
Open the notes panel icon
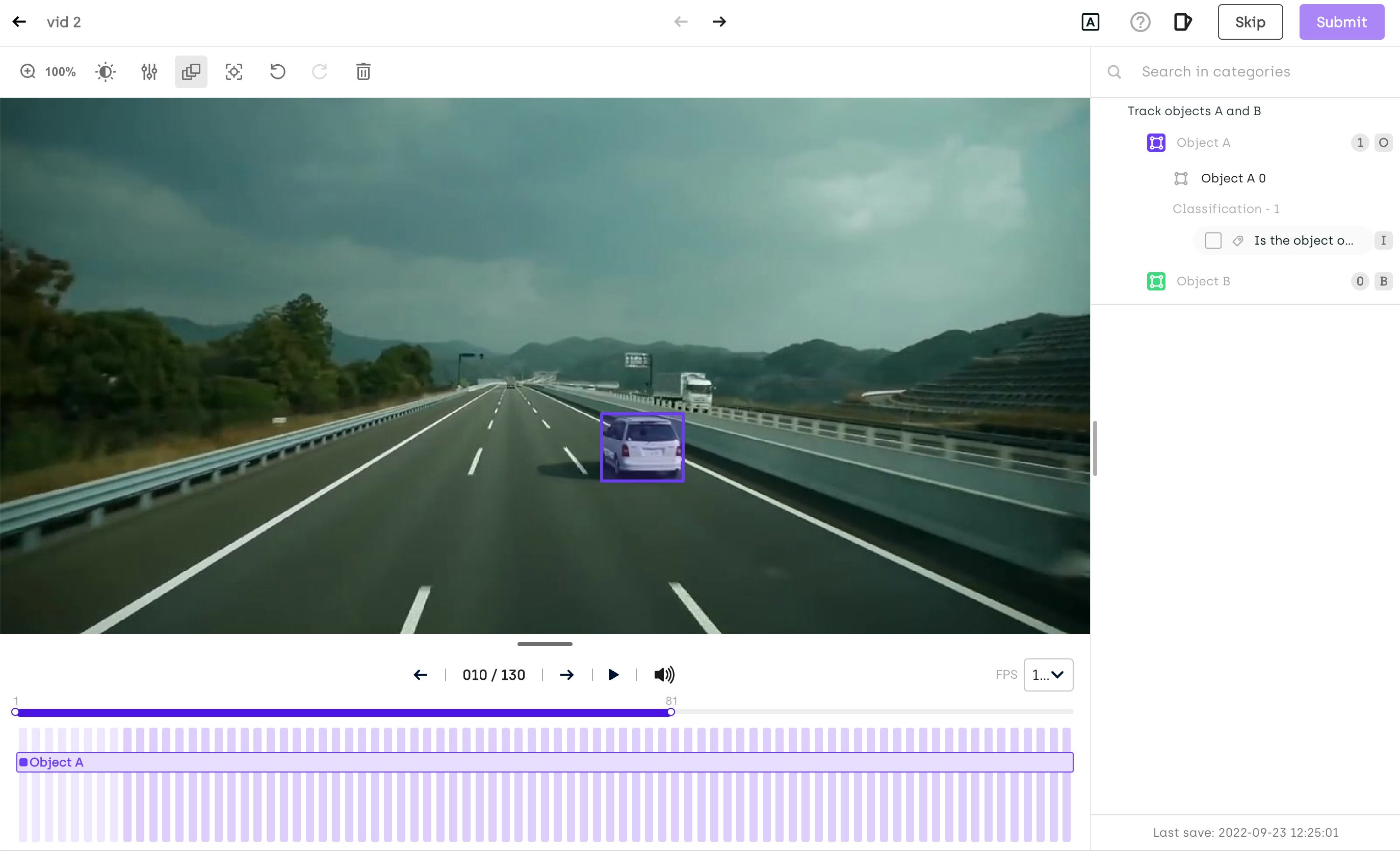1182,22
